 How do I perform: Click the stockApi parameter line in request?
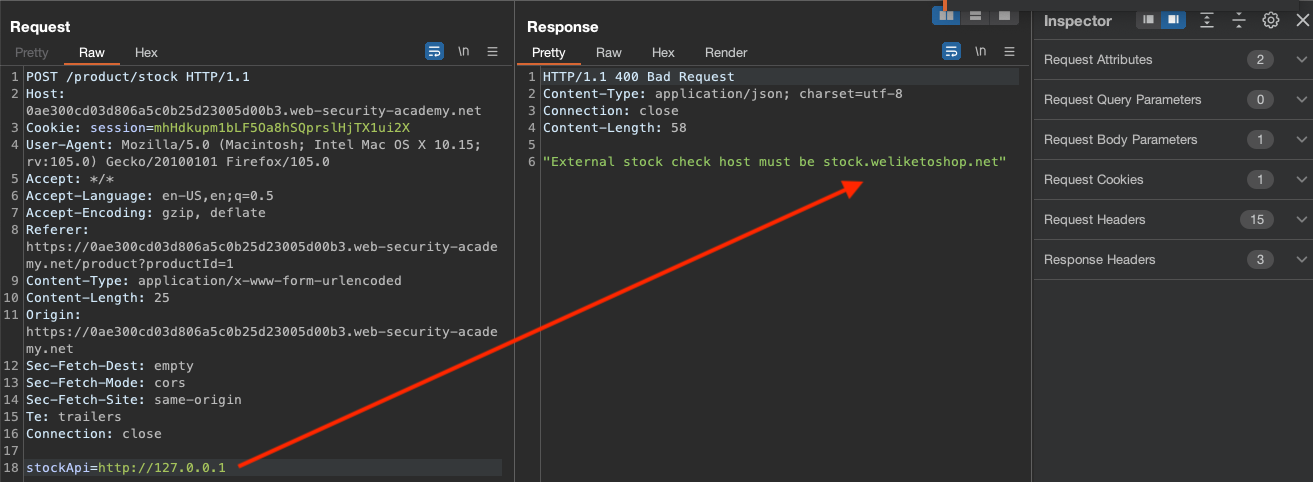click(x=126, y=468)
